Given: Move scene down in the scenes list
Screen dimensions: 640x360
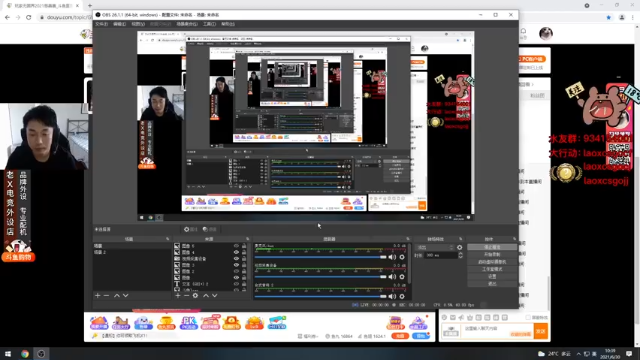Looking at the screenshot, I should [126, 296].
